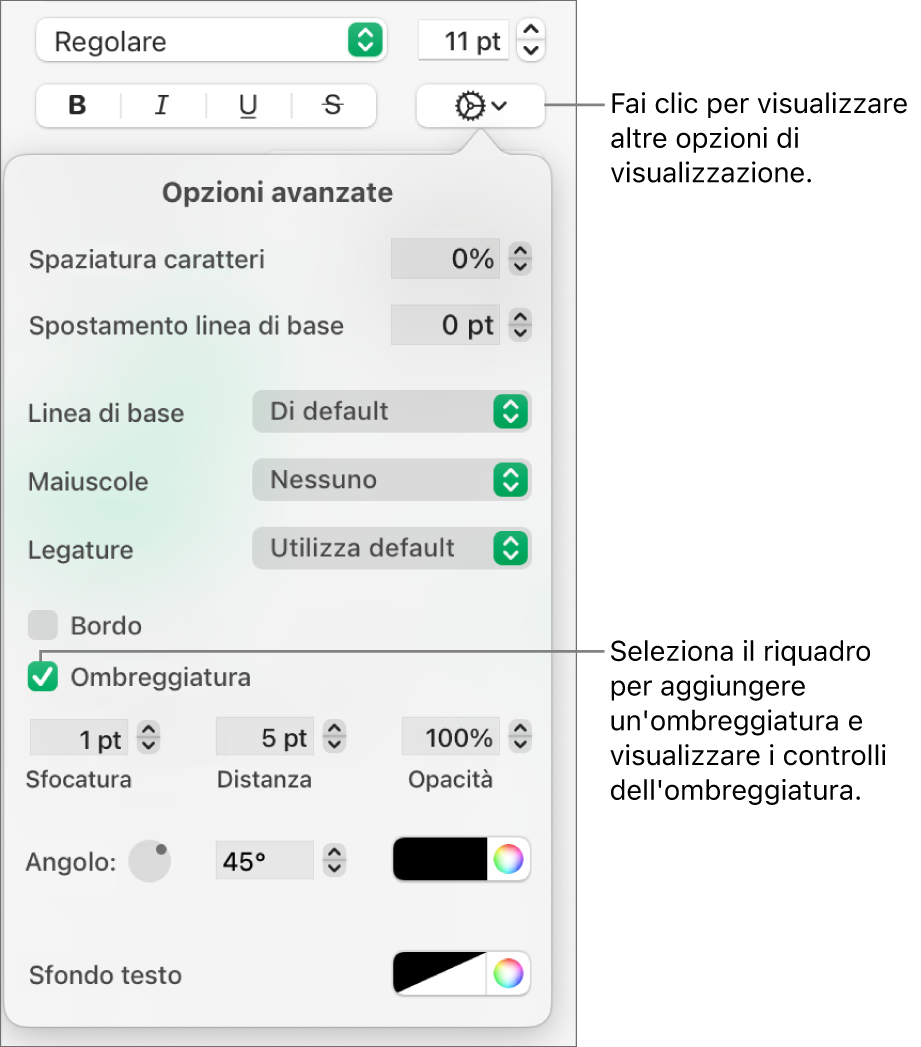Click the Spaziatura caratteri up arrow
The image size is (921, 1047).
click(519, 252)
